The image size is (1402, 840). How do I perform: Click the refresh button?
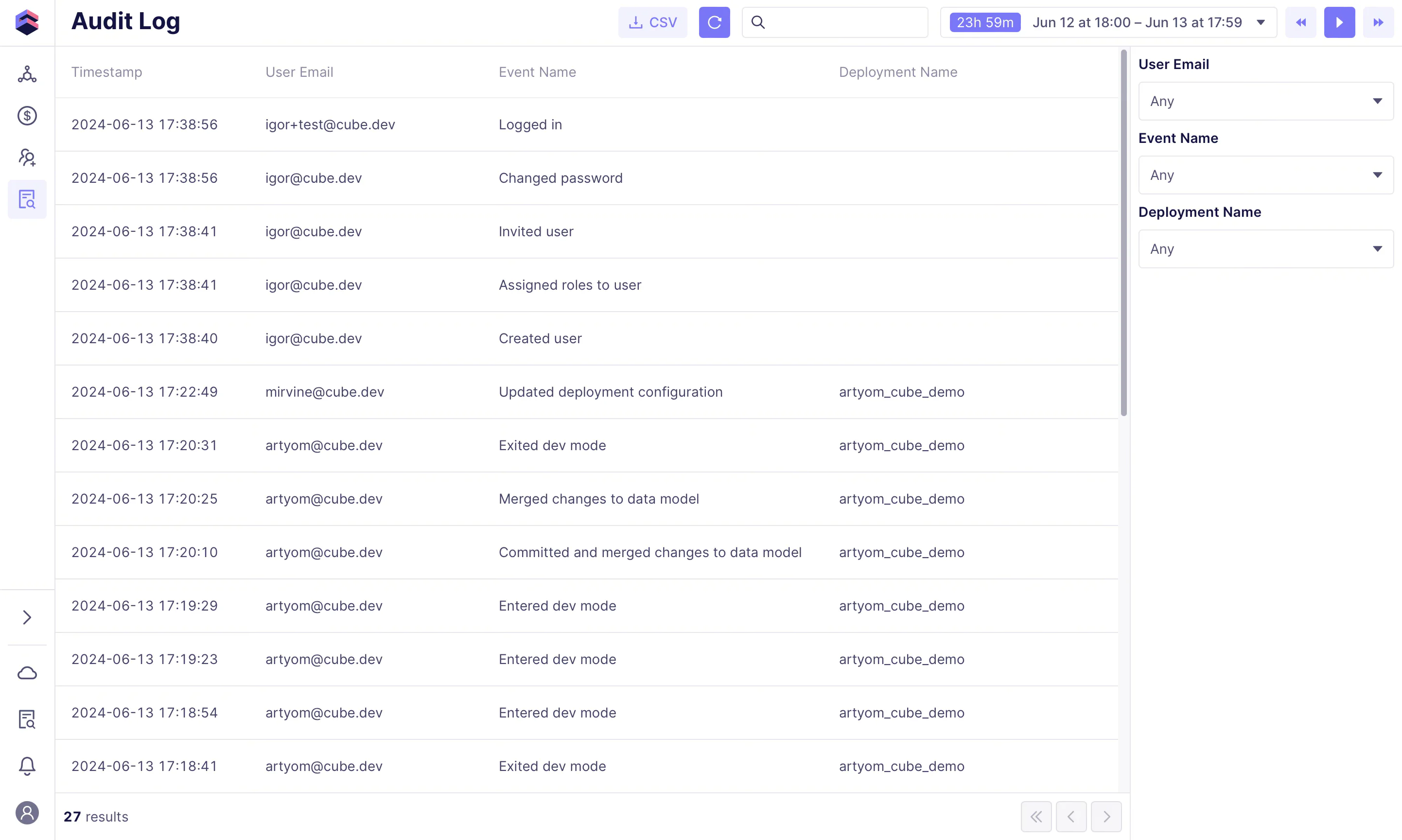(714, 23)
